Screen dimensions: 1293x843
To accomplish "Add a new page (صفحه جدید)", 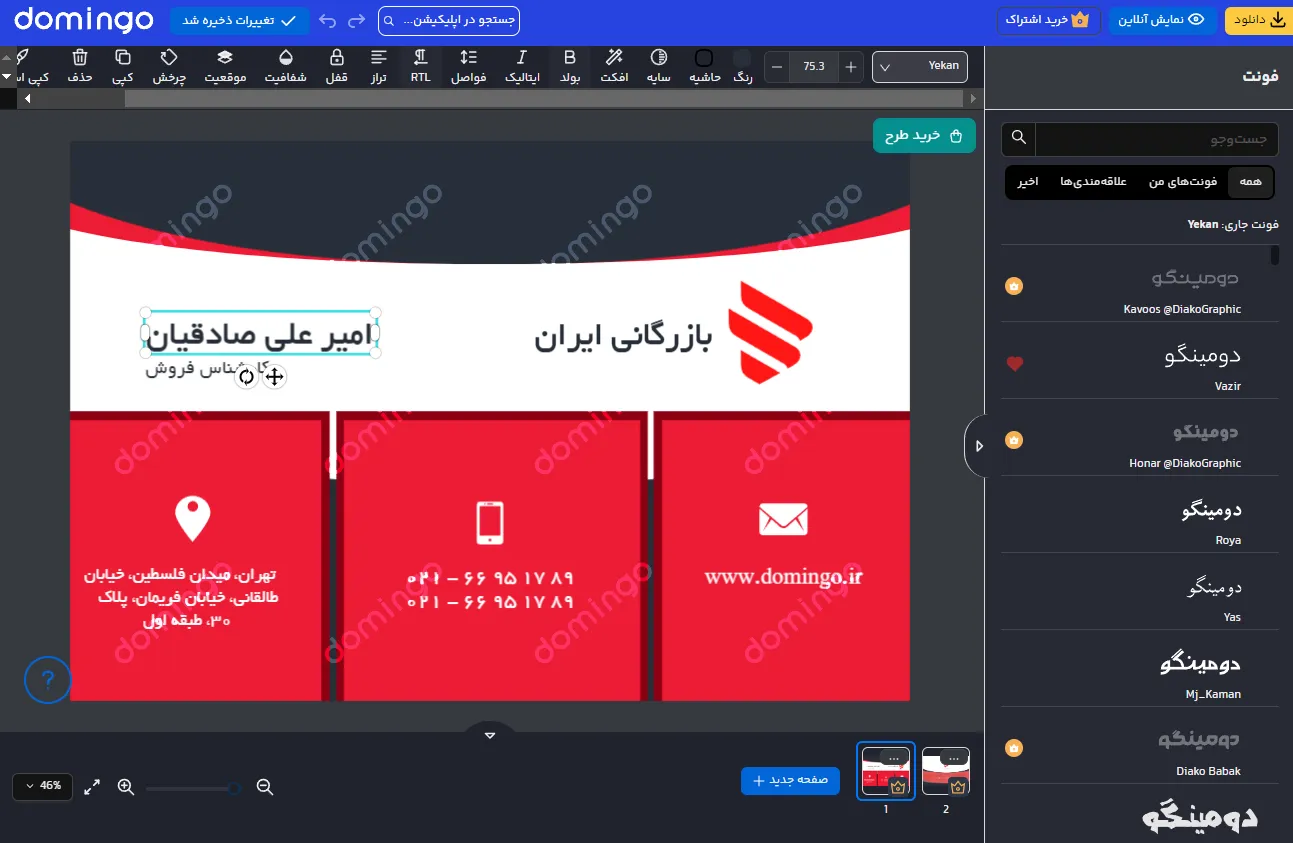I will (x=790, y=780).
